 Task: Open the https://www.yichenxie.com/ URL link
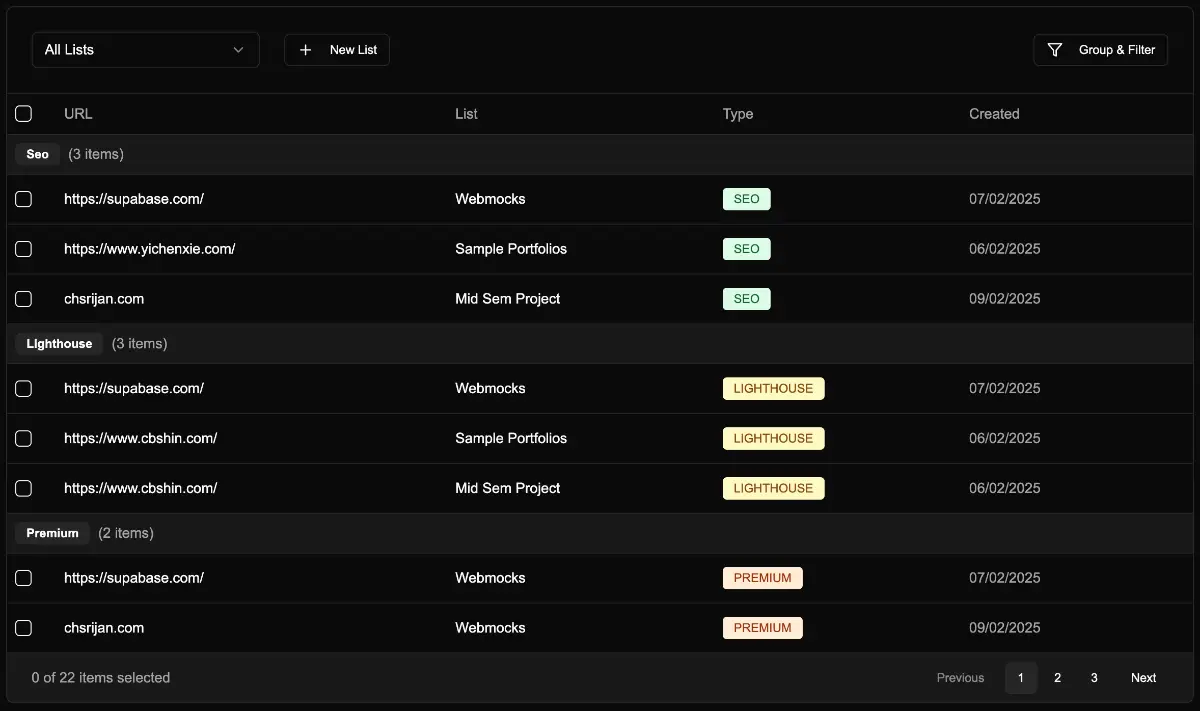(150, 249)
